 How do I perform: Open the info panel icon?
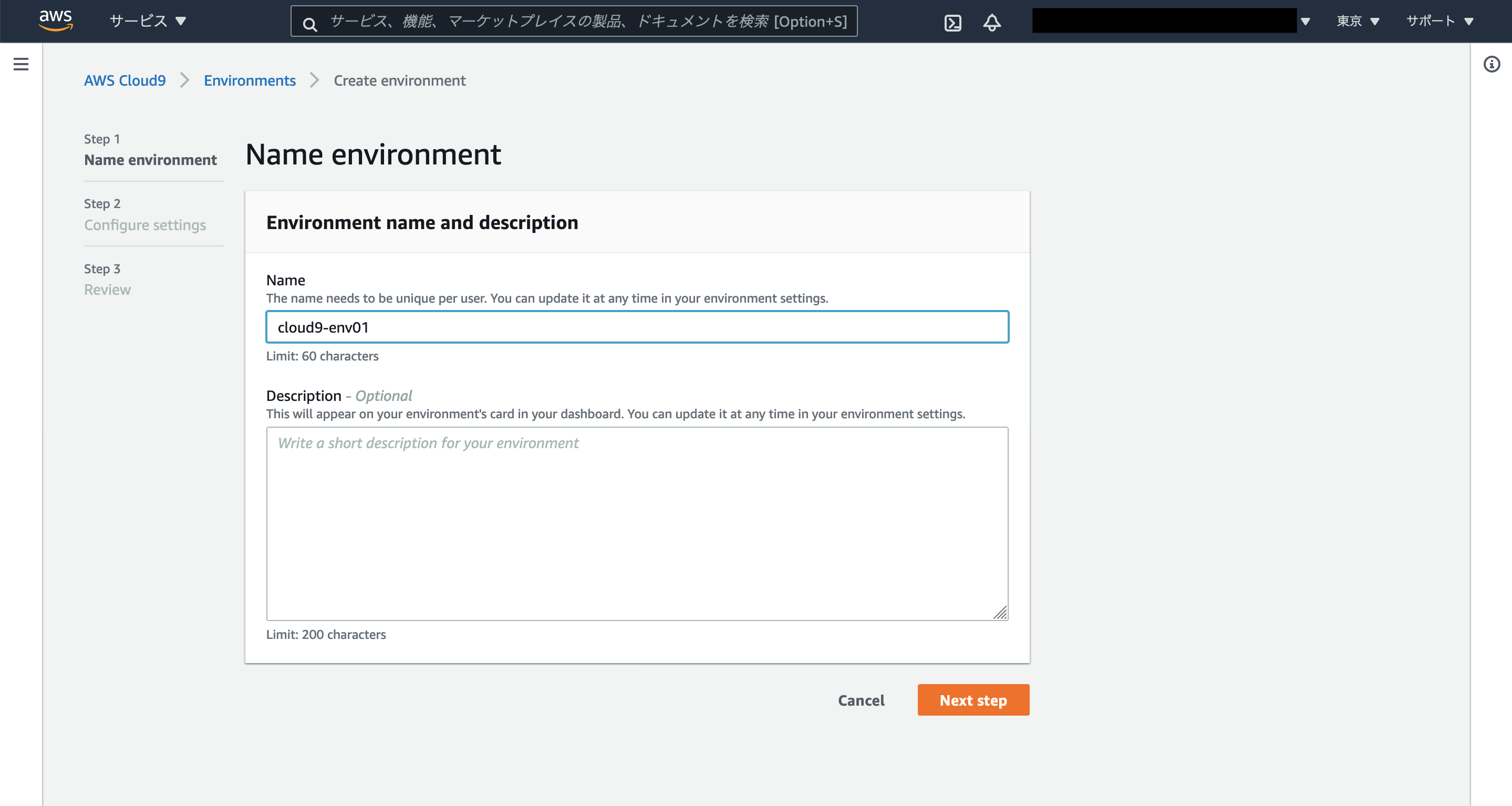(x=1492, y=64)
